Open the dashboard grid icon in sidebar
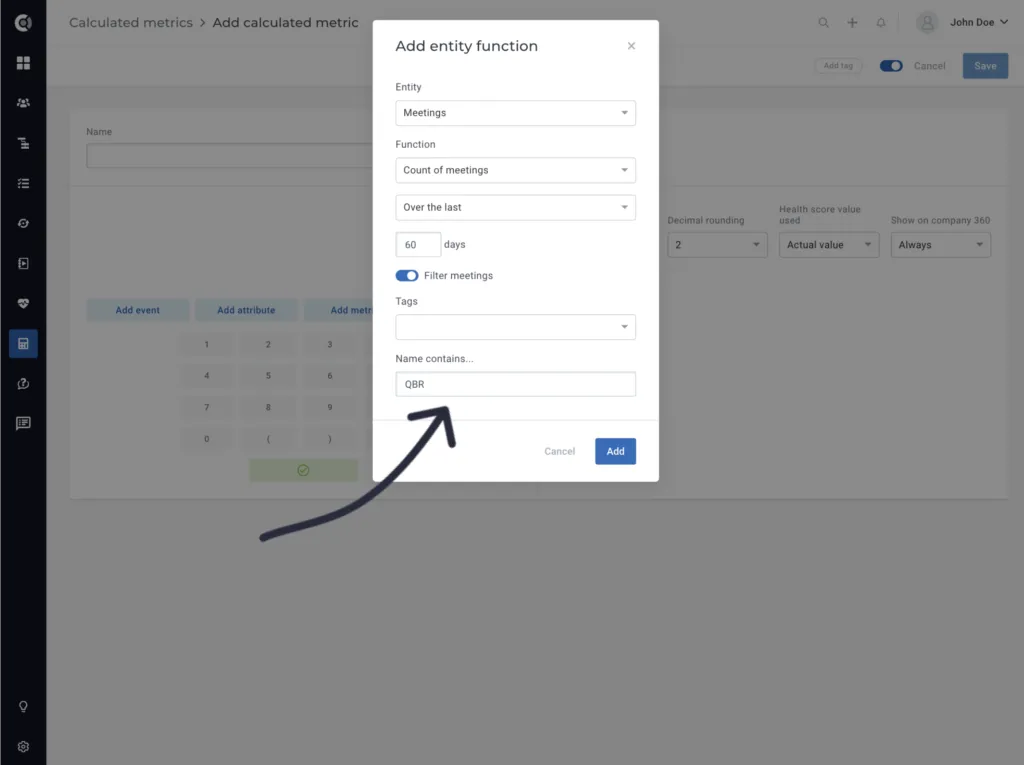This screenshot has width=1024, height=765. click(23, 63)
